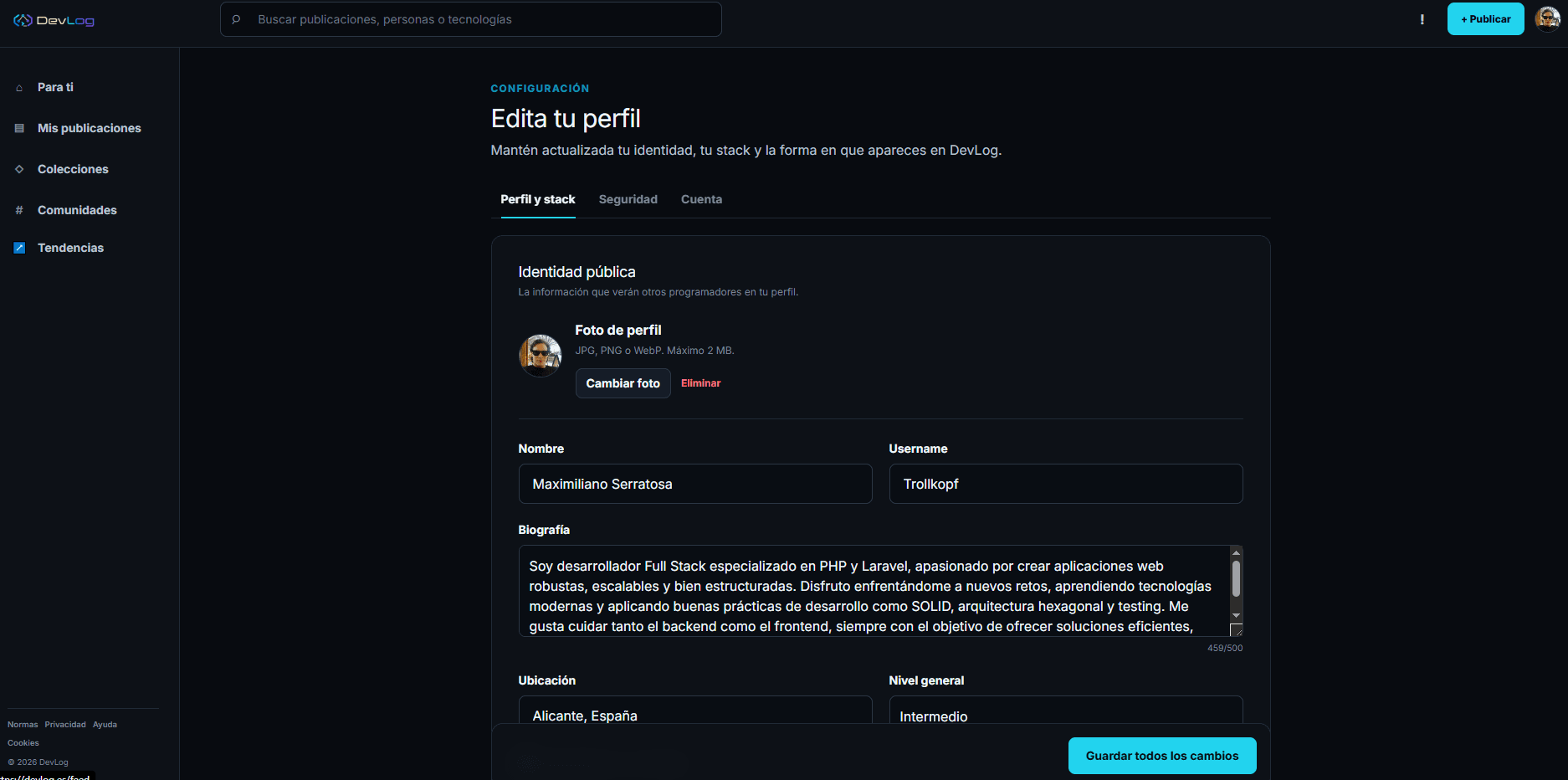Click the Eliminar photo link

tap(700, 383)
